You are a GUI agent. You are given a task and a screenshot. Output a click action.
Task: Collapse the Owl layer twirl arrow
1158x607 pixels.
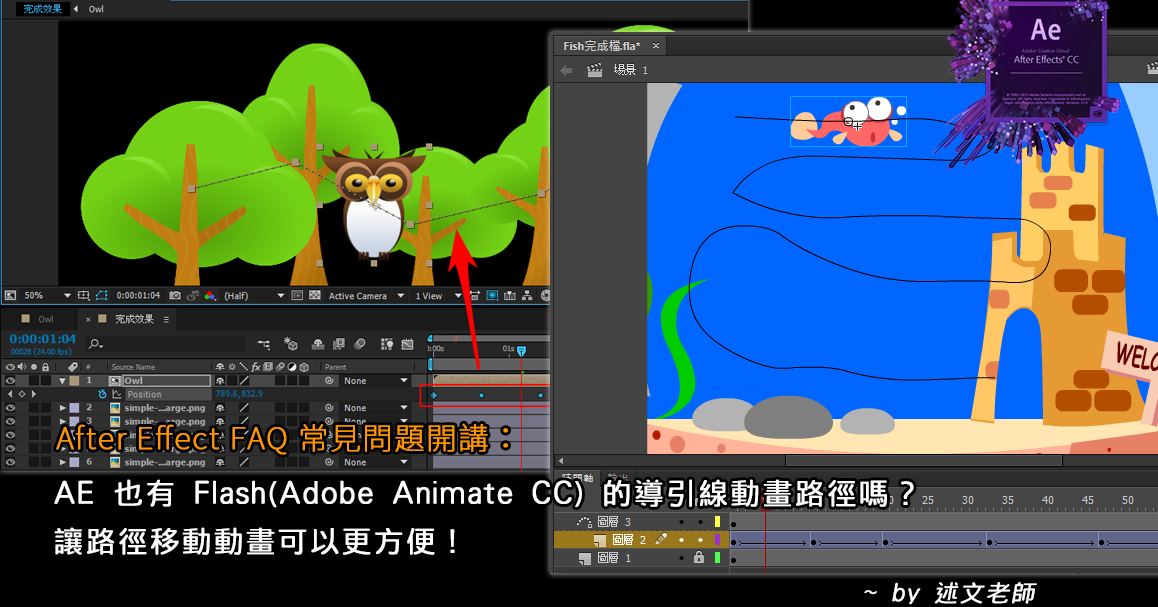(x=63, y=381)
